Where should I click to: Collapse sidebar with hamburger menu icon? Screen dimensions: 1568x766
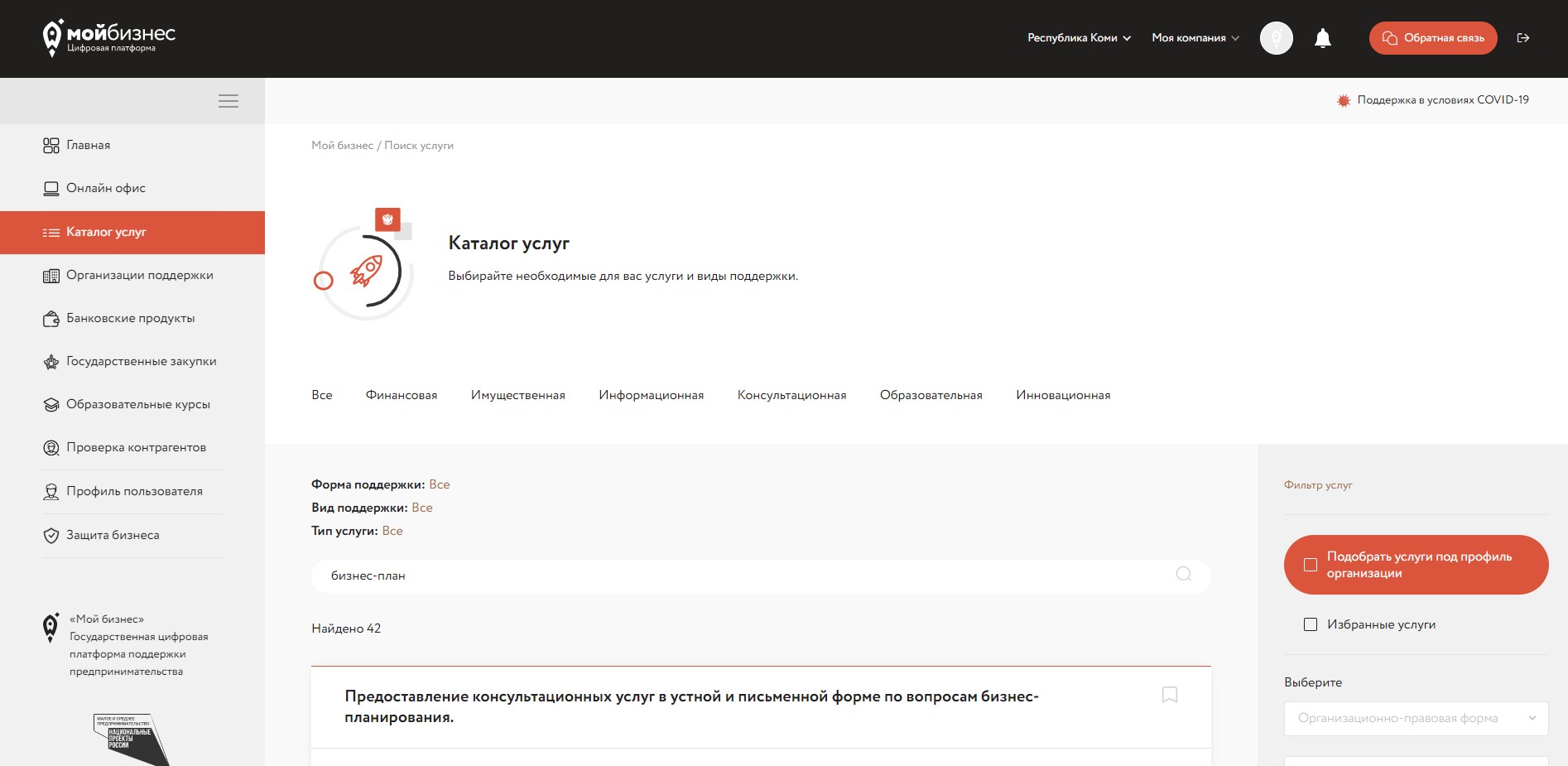coord(228,101)
